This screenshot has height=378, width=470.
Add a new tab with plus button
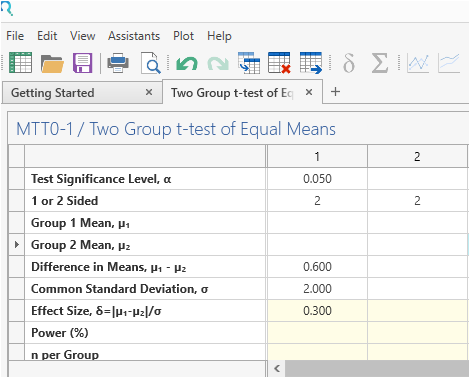tap(336, 92)
